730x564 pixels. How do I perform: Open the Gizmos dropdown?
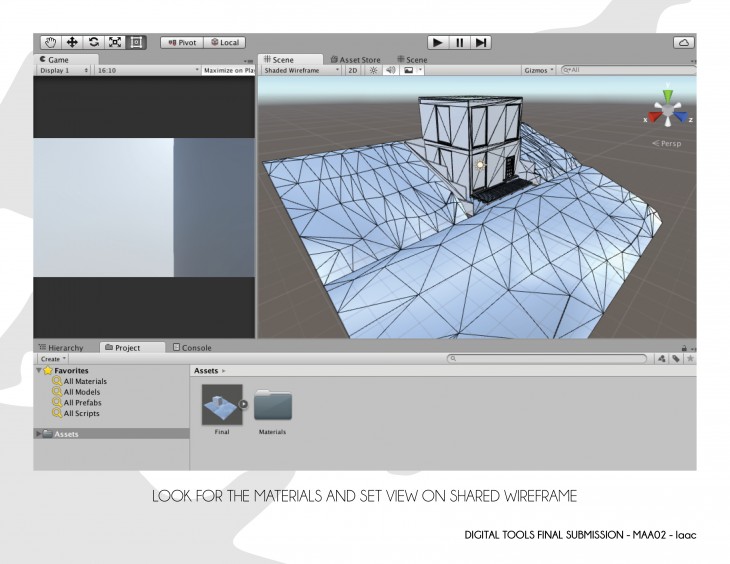[539, 71]
